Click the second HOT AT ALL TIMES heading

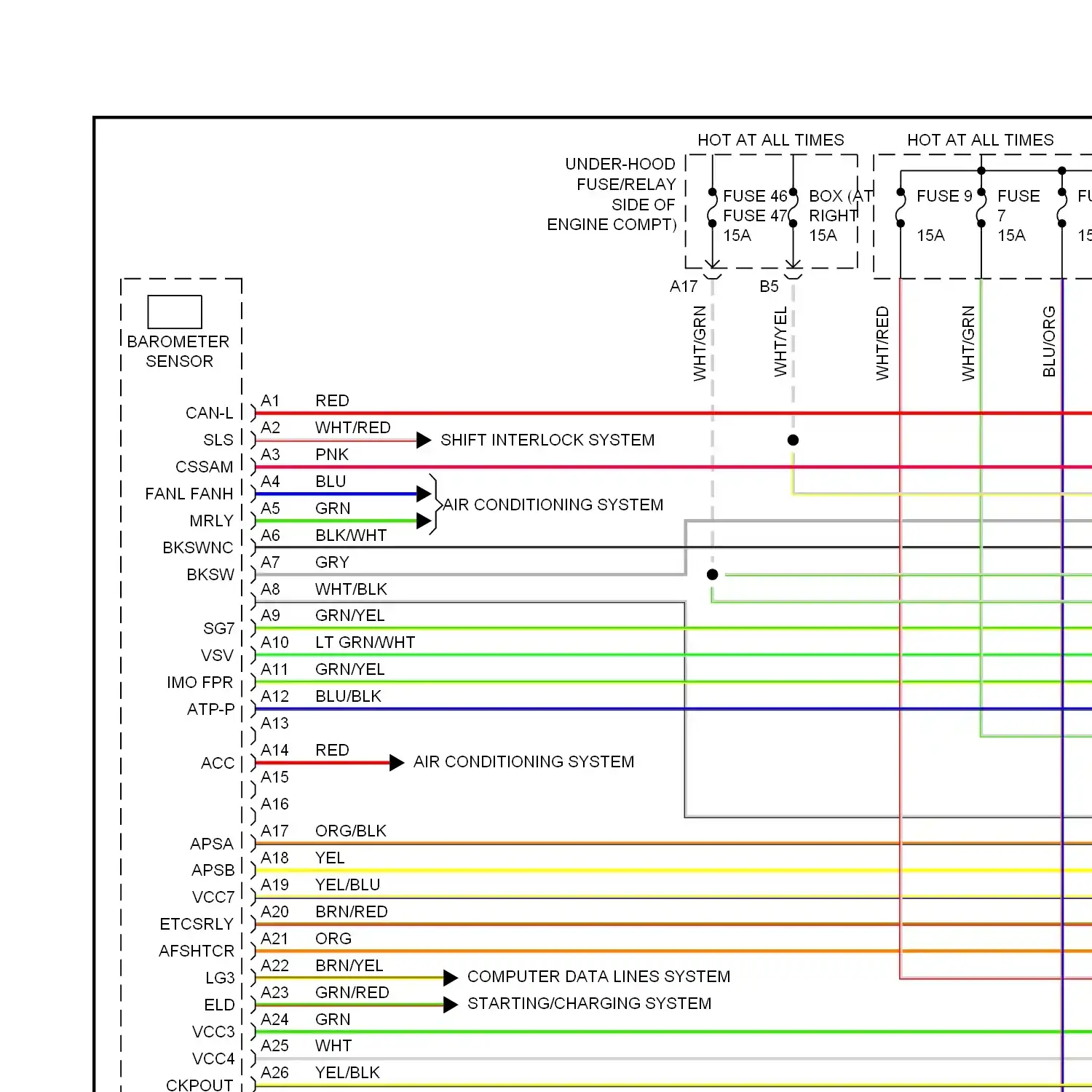tap(981, 140)
